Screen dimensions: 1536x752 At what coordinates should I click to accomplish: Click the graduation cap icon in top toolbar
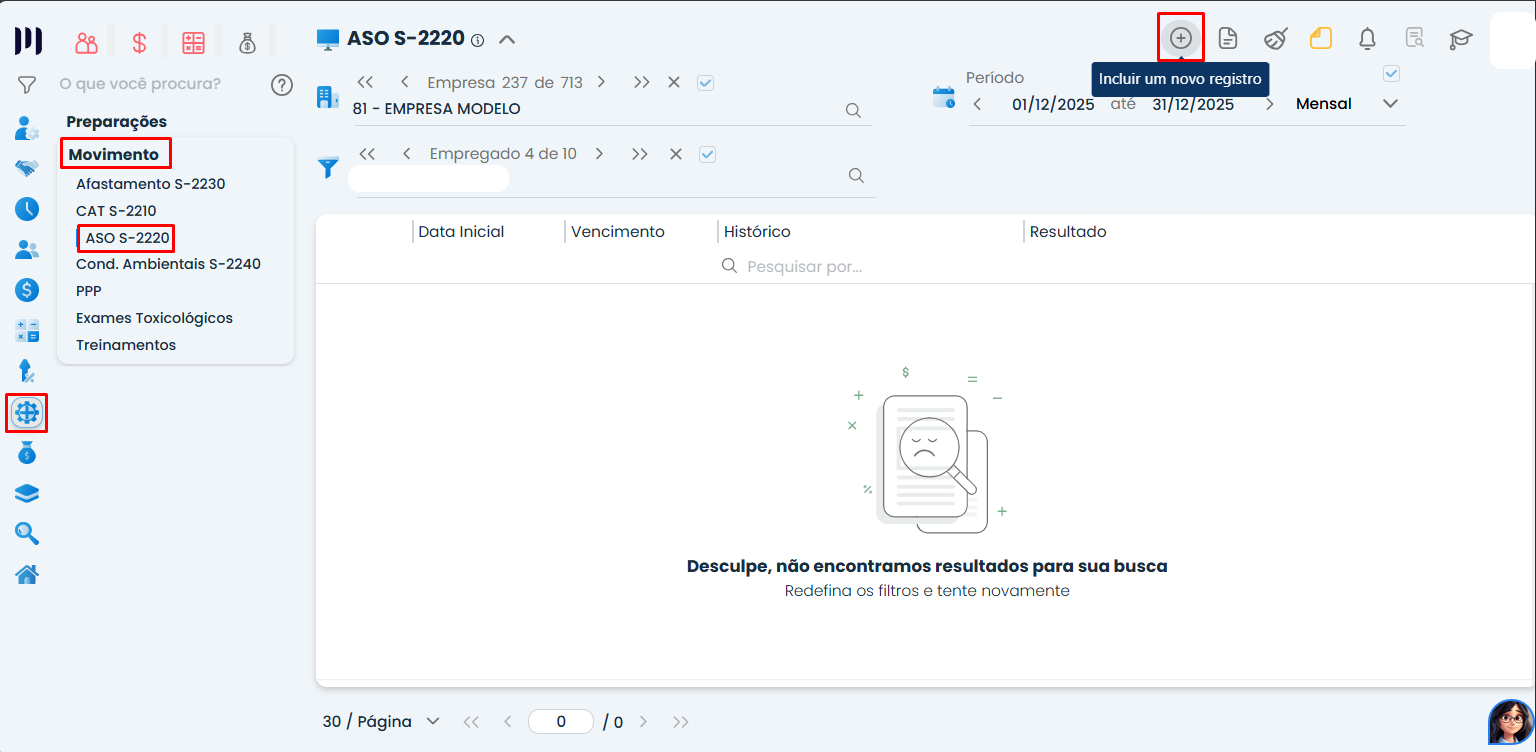click(x=1461, y=39)
